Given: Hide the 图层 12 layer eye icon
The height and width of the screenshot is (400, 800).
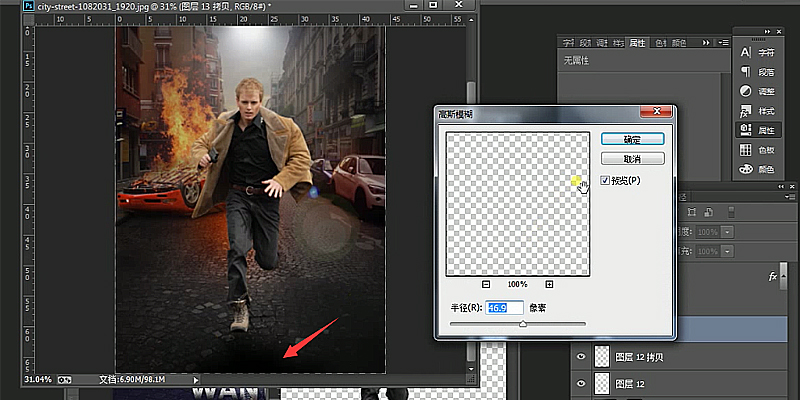Looking at the screenshot, I should point(580,383).
